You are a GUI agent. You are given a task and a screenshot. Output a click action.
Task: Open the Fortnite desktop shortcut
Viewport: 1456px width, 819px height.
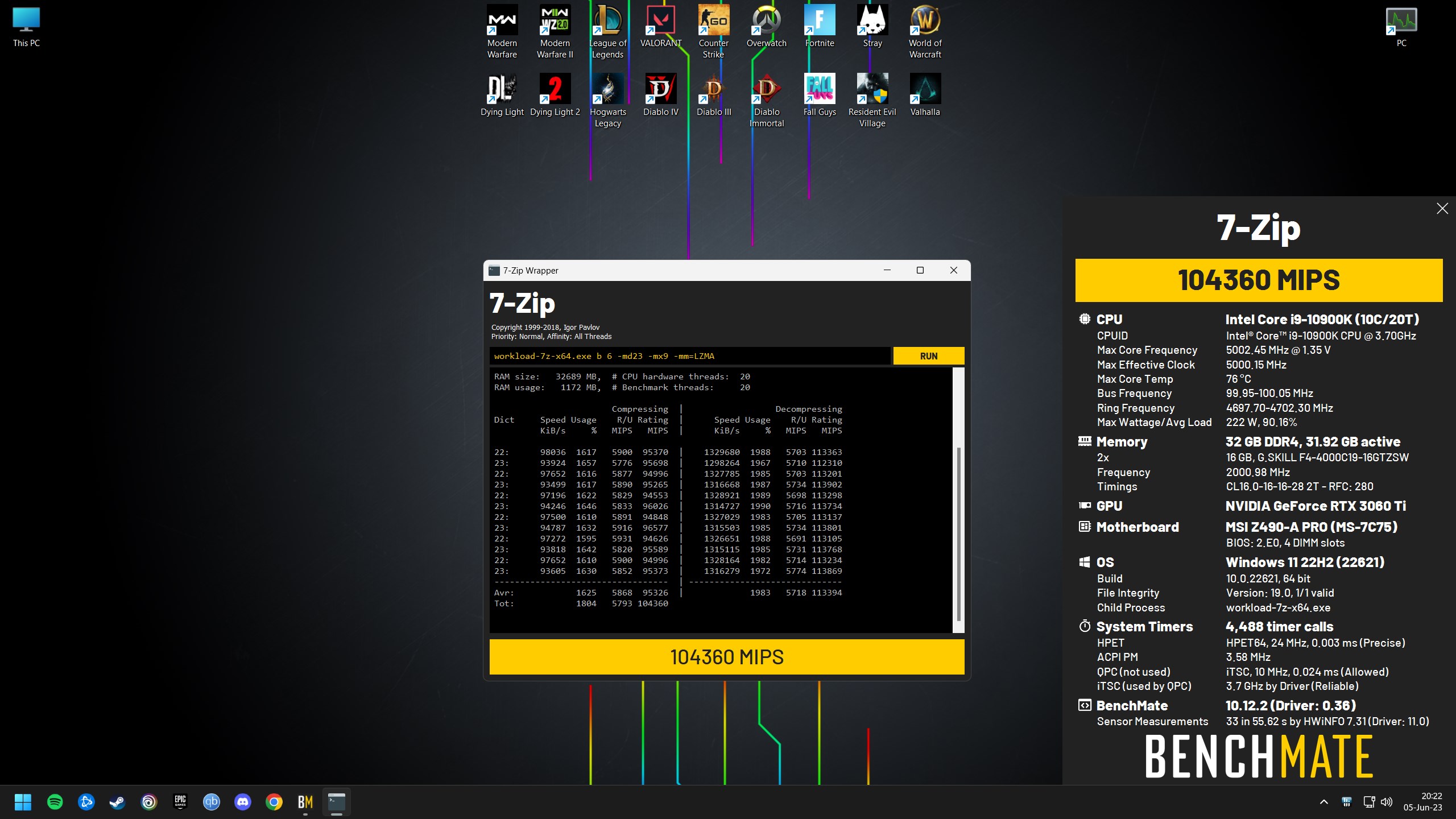click(819, 26)
